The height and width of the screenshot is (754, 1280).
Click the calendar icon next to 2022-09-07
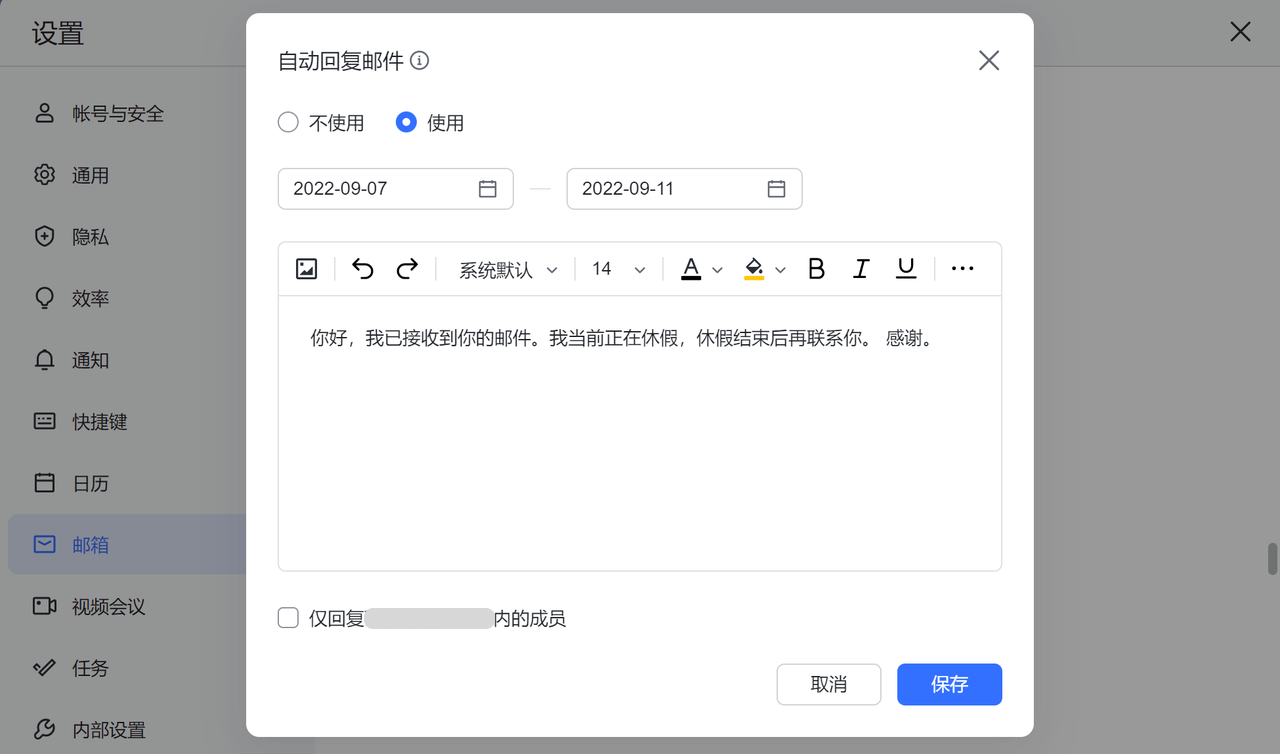pyautogui.click(x=487, y=188)
